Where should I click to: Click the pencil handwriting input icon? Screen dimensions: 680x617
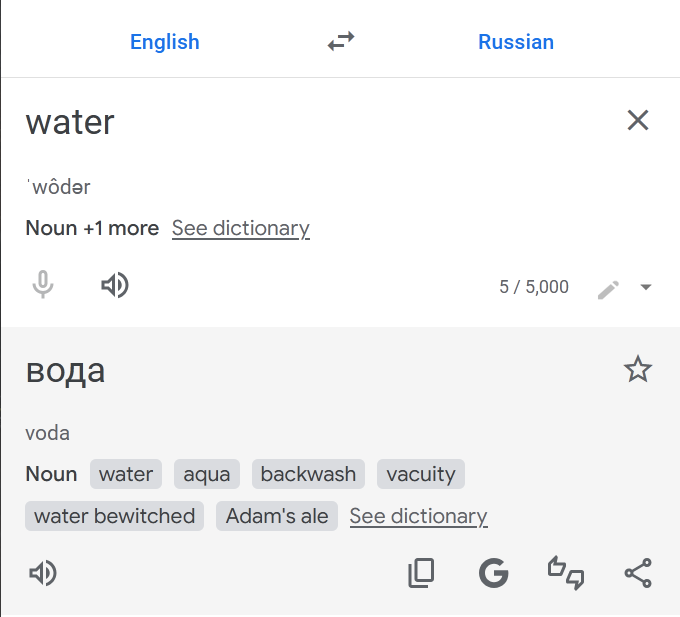tap(608, 288)
